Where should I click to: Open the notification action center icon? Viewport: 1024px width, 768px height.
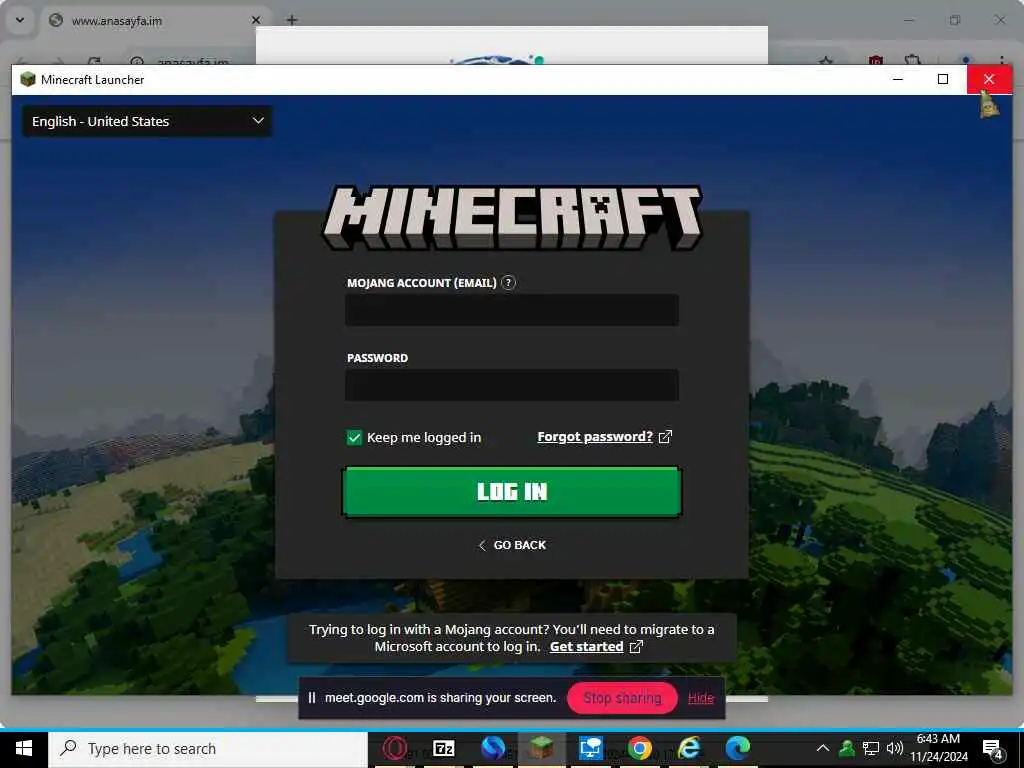click(993, 749)
